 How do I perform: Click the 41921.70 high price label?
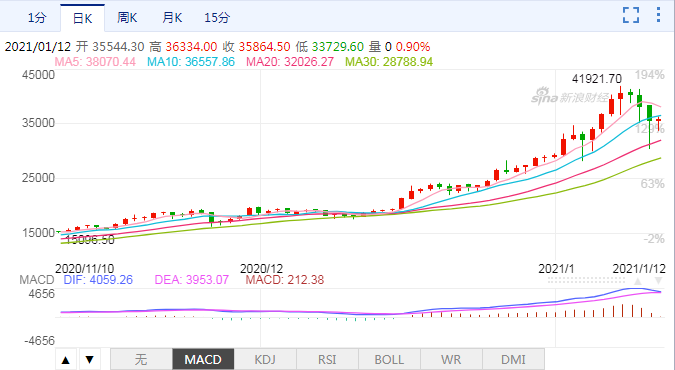[x=597, y=79]
